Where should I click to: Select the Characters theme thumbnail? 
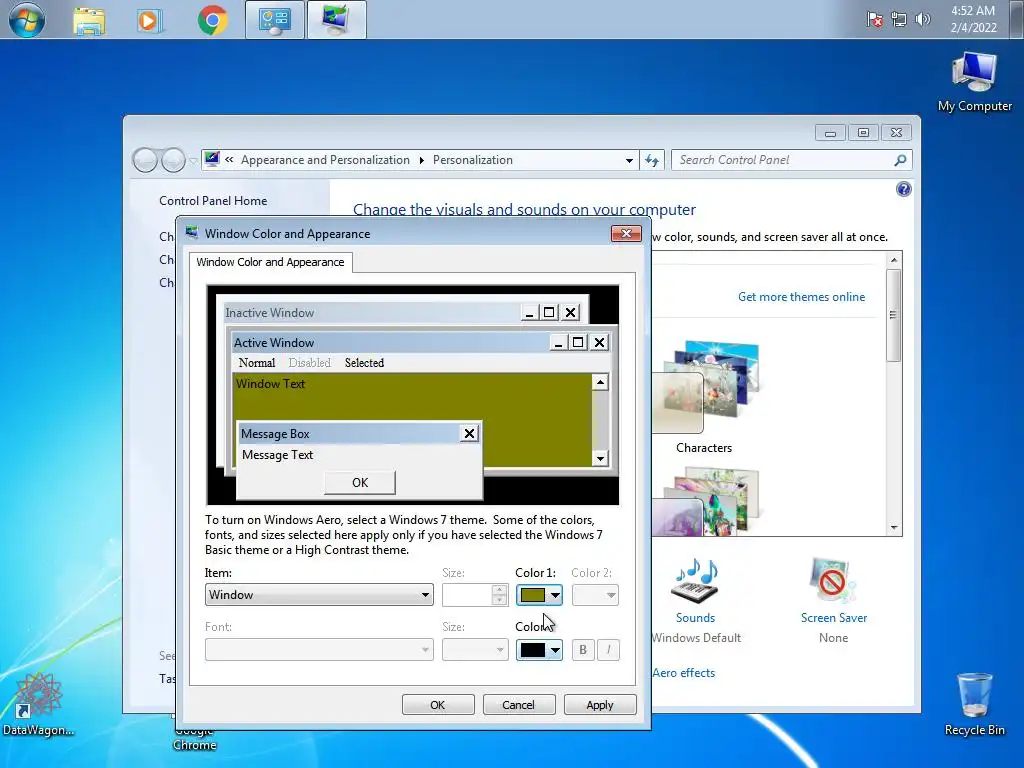point(704,387)
